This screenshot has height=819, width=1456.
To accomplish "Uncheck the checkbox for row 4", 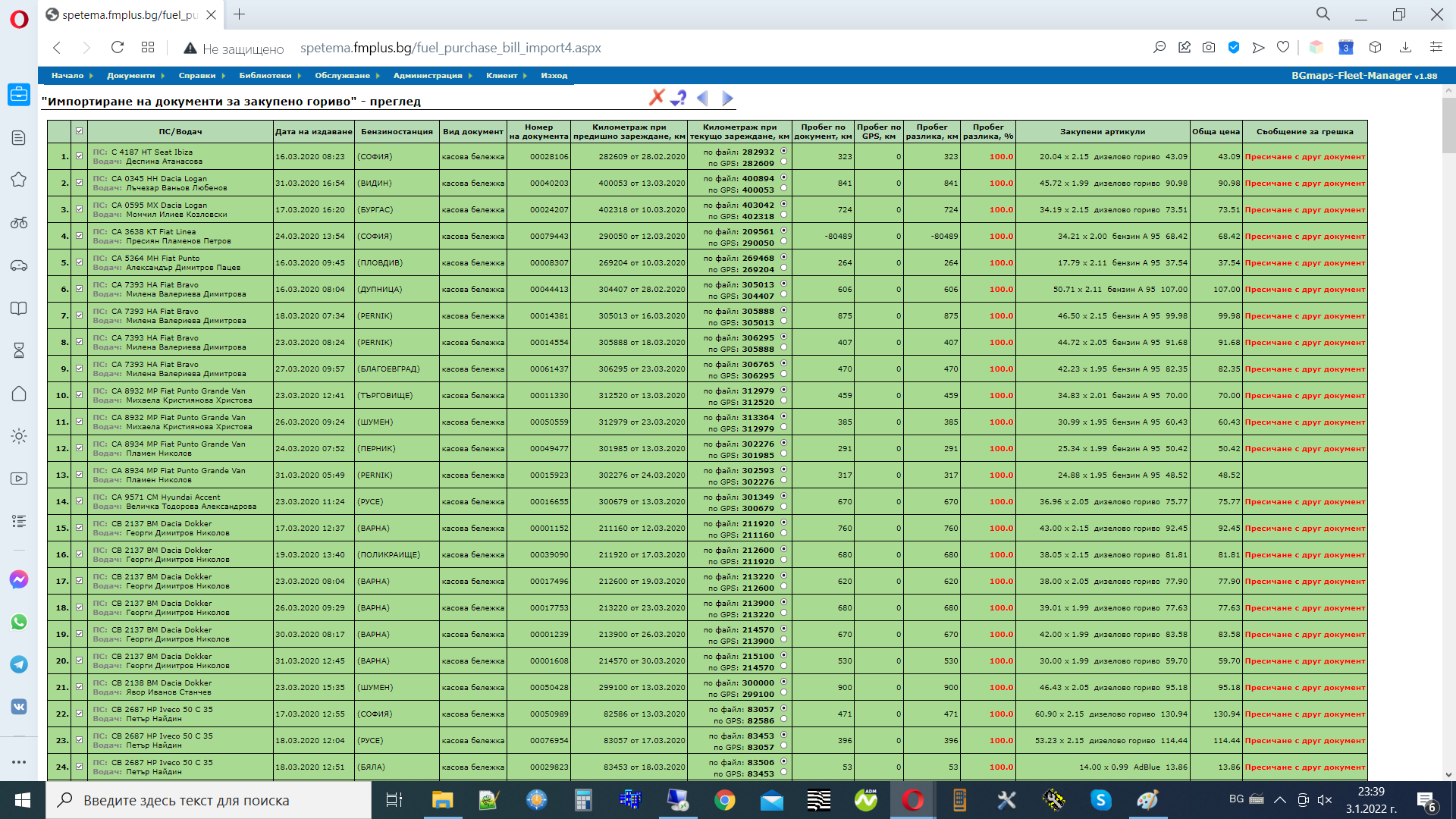I will [79, 236].
